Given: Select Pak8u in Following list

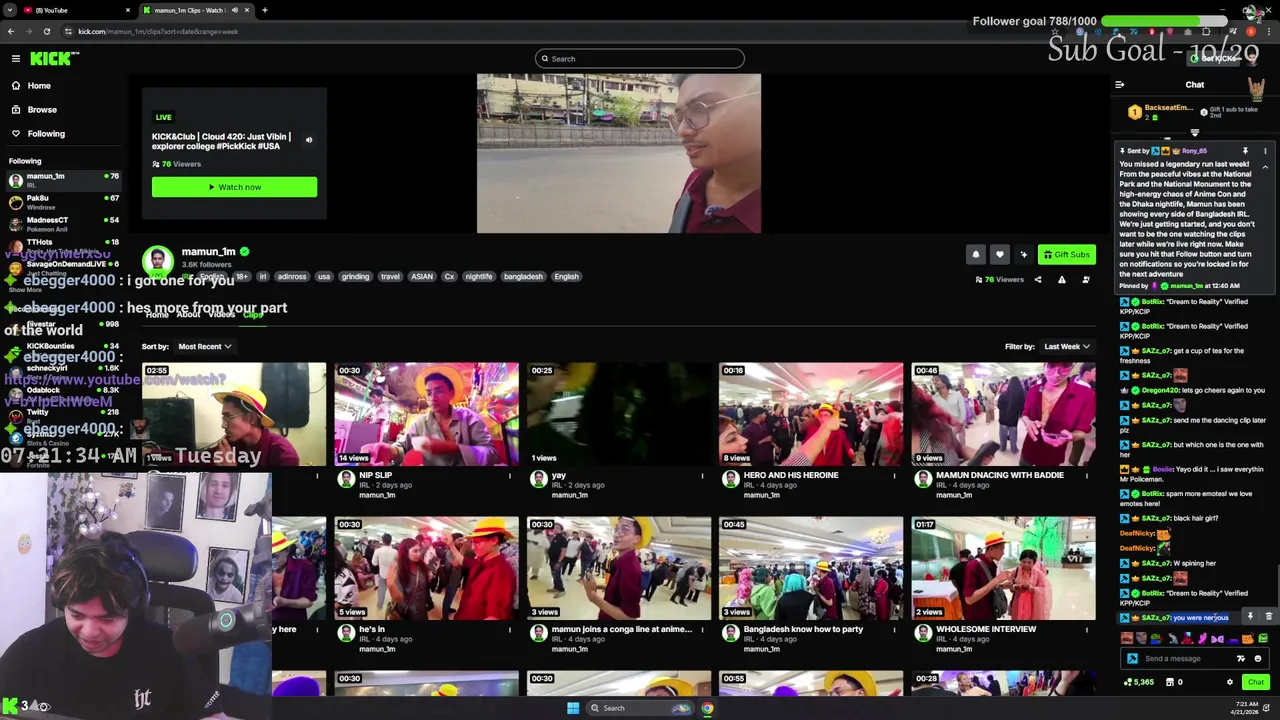Looking at the screenshot, I should 63,202.
